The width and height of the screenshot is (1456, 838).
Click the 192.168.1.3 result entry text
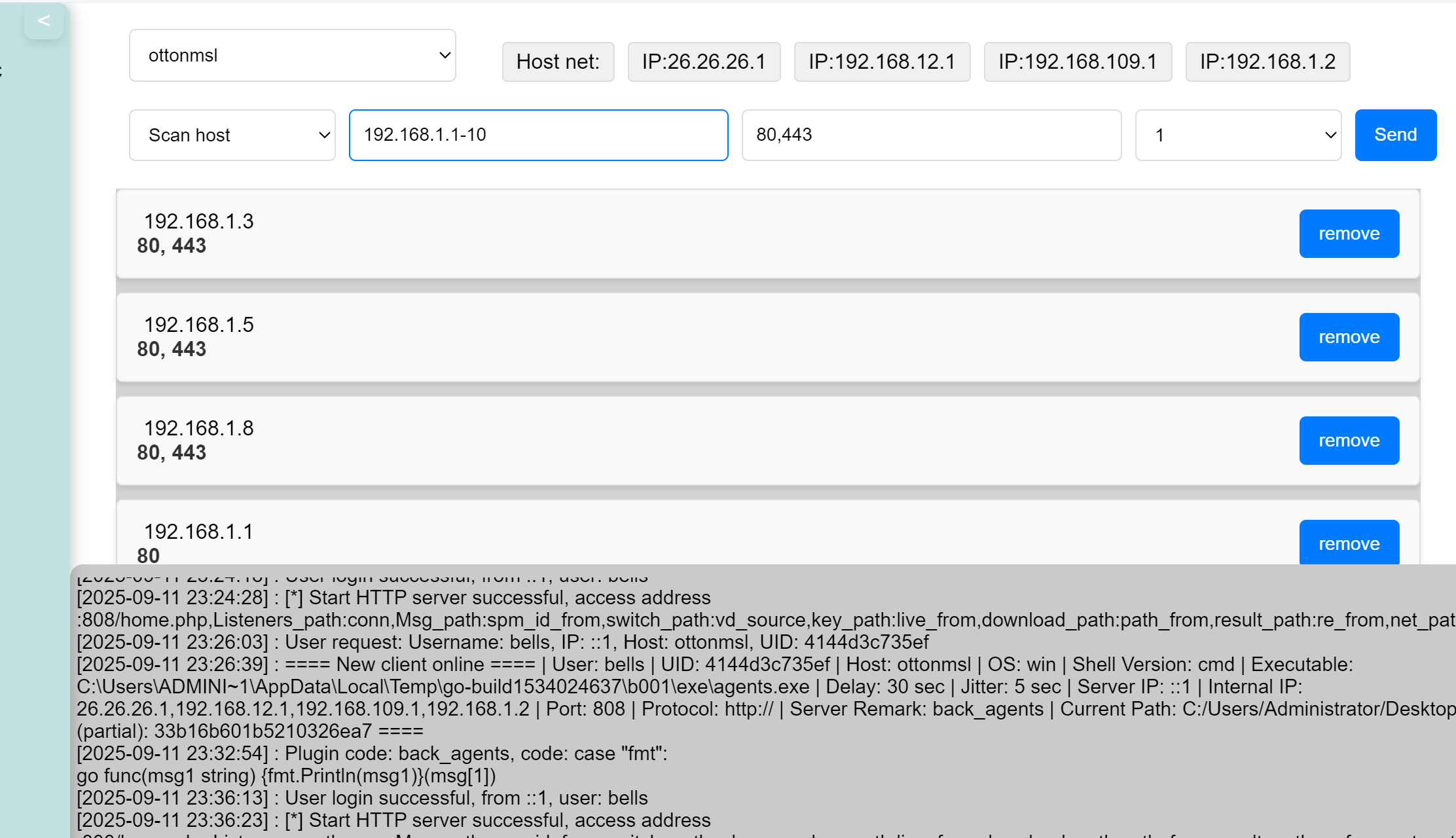pos(198,221)
